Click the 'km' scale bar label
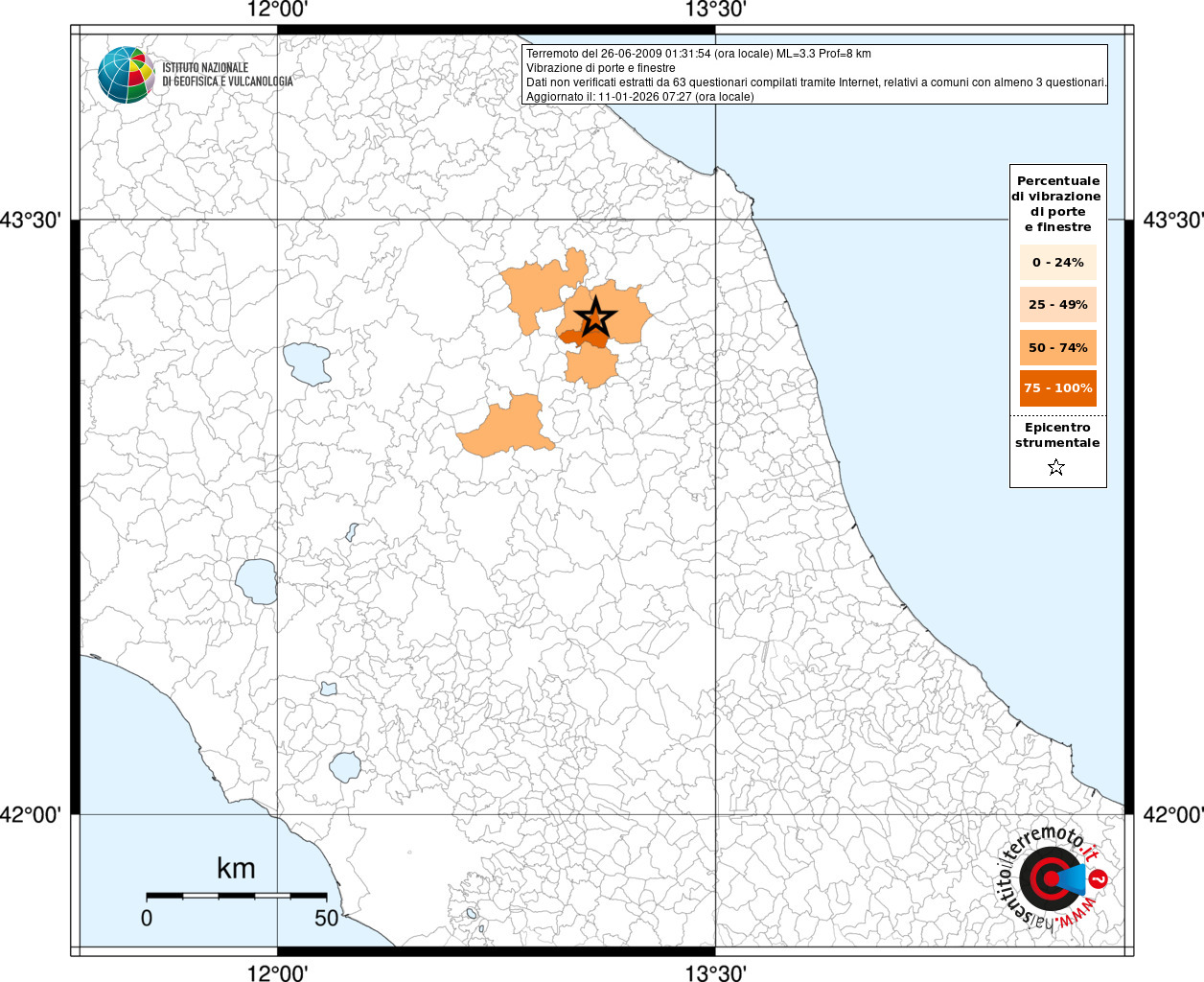 click(236, 869)
